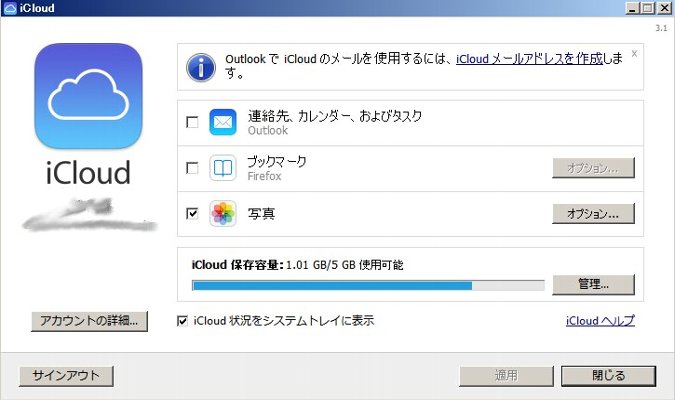Click the version number 3.1
This screenshot has height=400, width=675.
point(661,28)
